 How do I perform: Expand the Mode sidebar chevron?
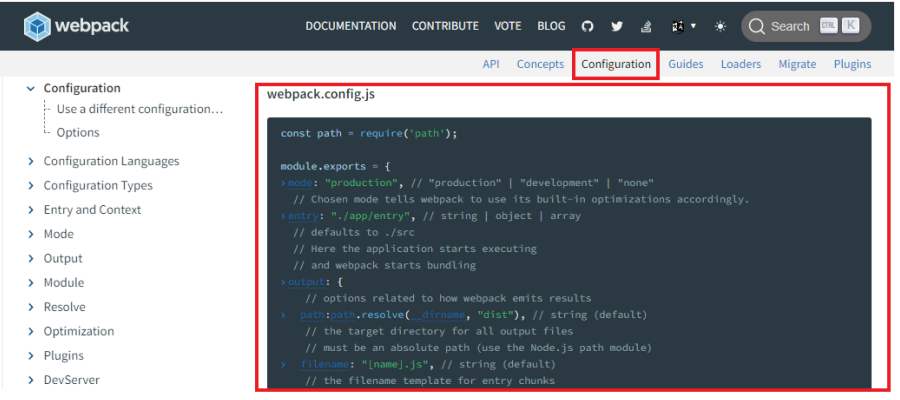pyautogui.click(x=31, y=234)
